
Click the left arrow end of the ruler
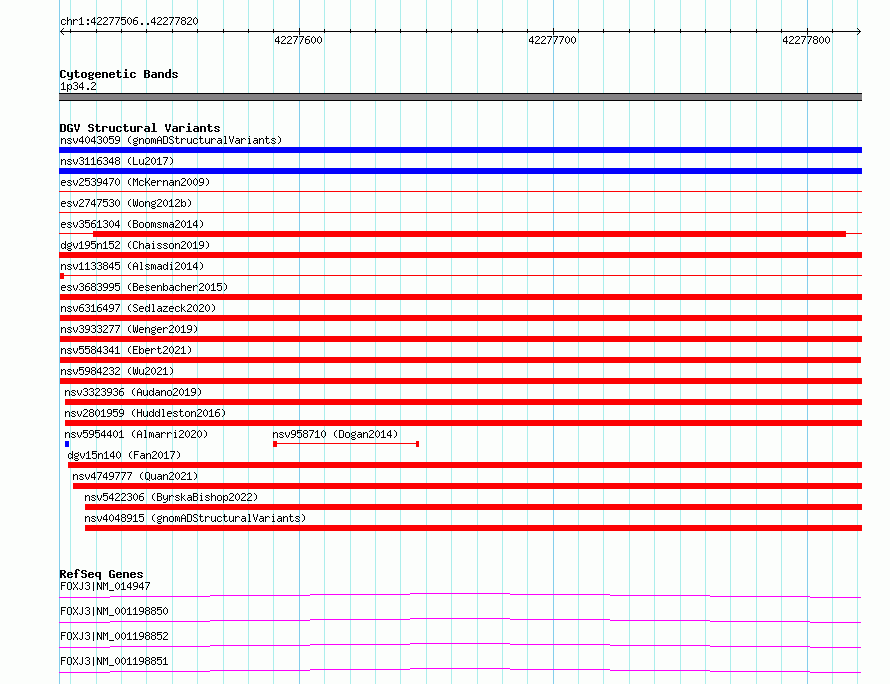63,31
